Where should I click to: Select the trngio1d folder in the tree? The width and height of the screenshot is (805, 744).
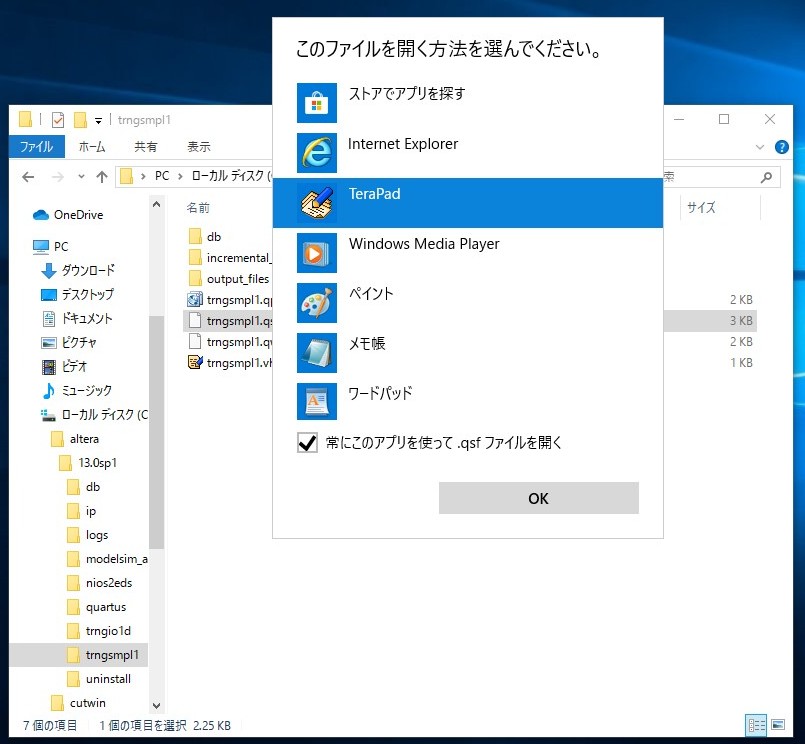108,631
